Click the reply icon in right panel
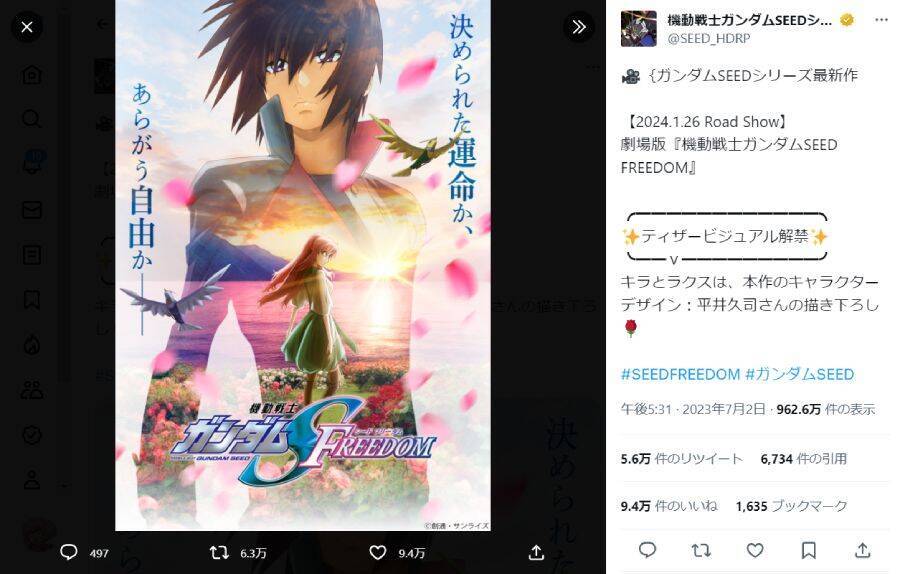The image size is (900, 574). point(647,550)
